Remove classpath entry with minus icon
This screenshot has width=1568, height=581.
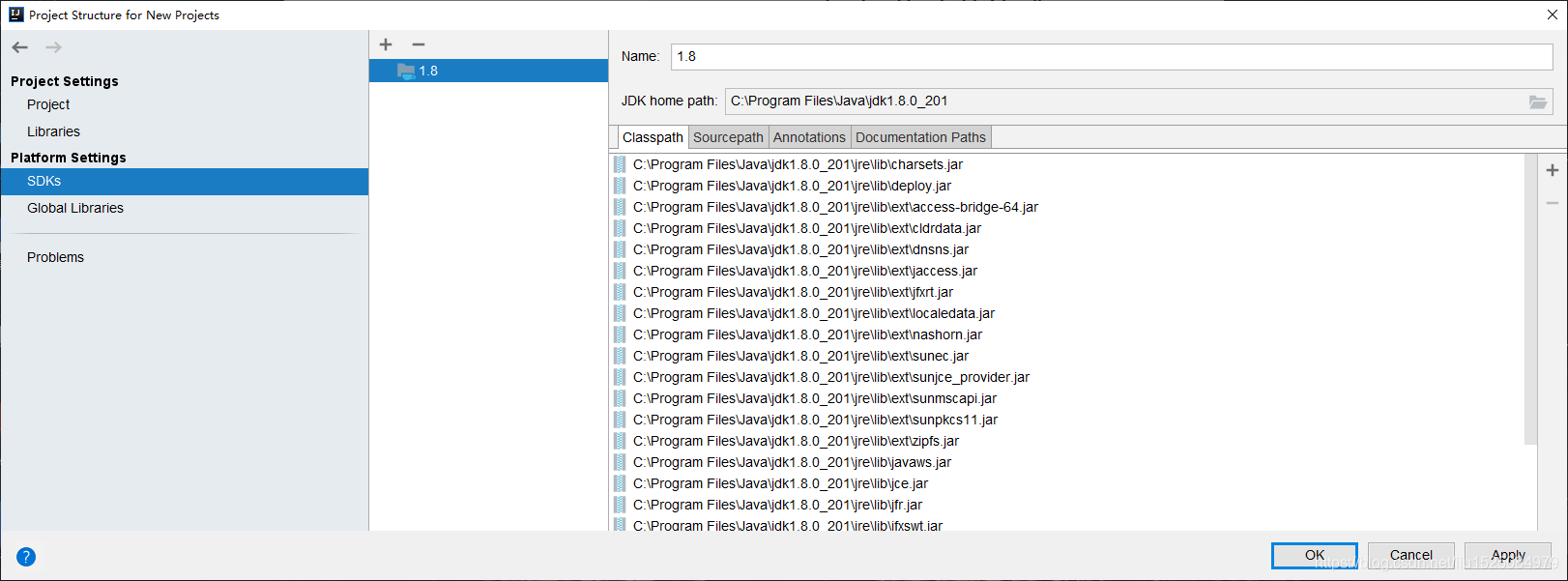tap(1553, 203)
